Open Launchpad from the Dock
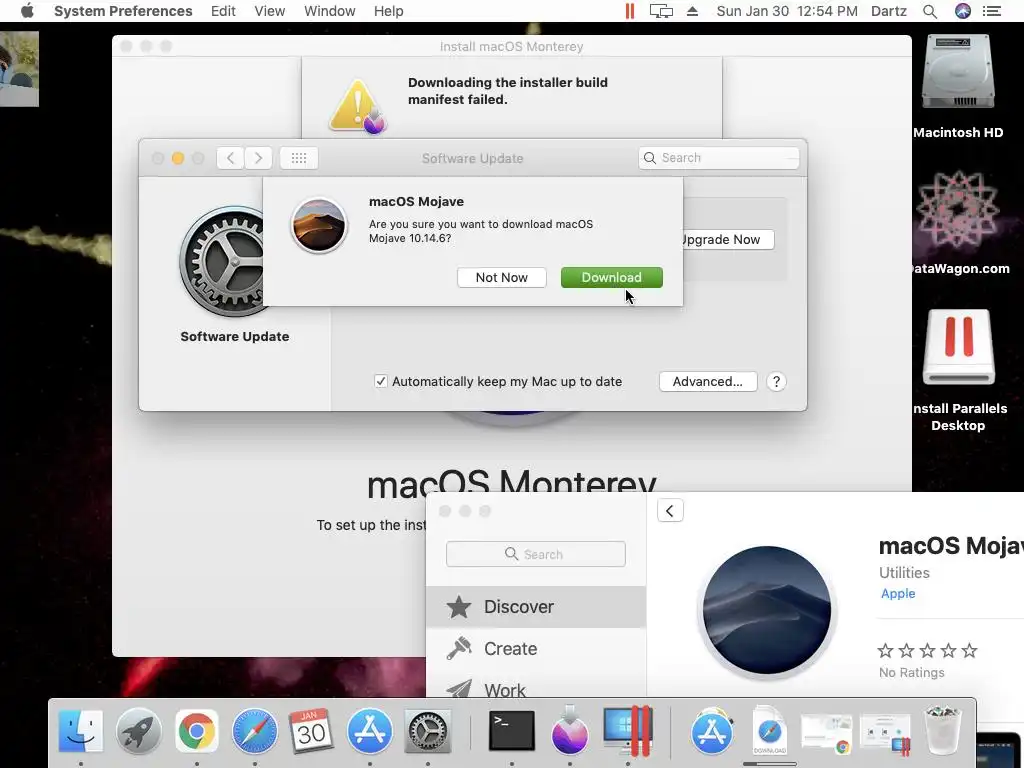This screenshot has height=768, width=1024. pos(138,731)
